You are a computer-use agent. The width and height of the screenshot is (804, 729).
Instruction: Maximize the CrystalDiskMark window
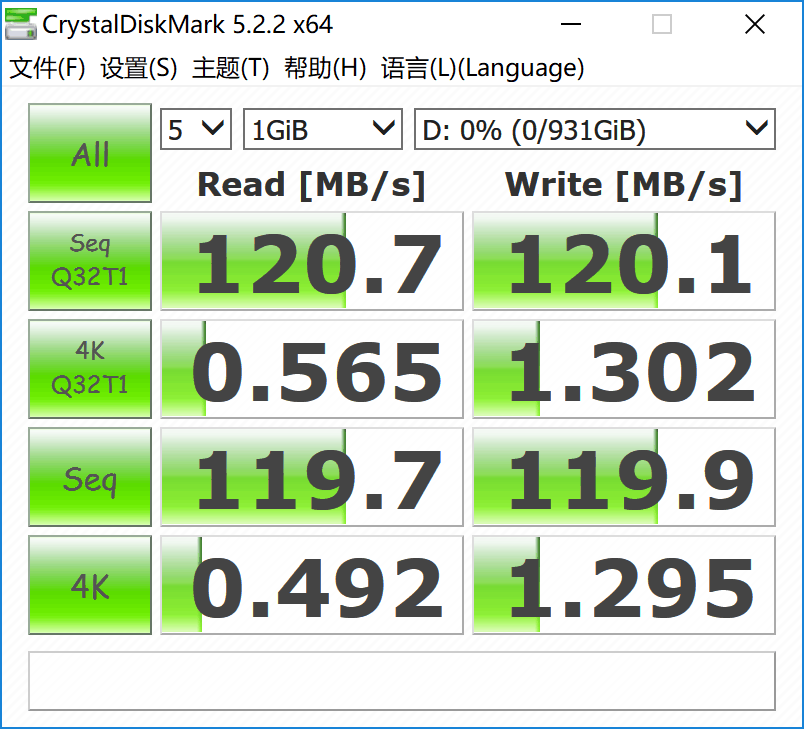tap(662, 24)
